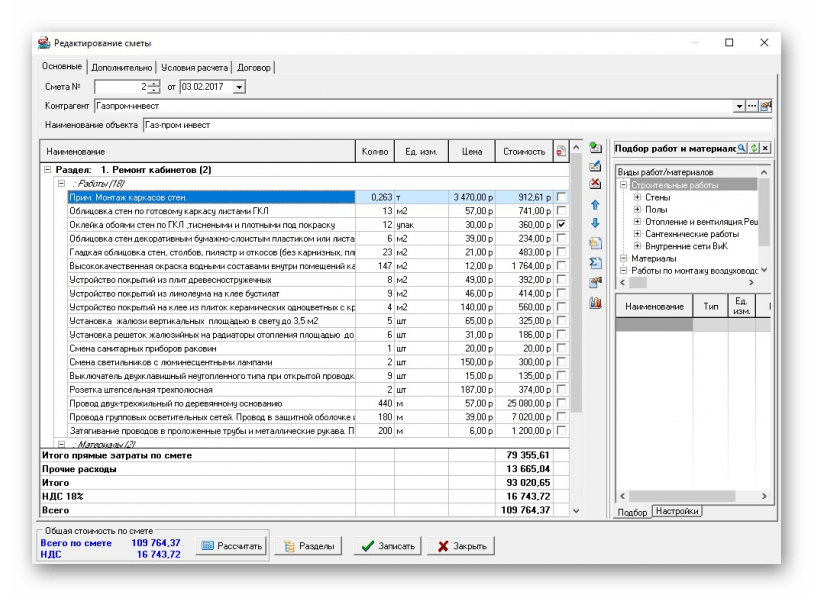Select Работы по монтажу воздуховодов node
The image size is (813, 596).
pos(694,271)
